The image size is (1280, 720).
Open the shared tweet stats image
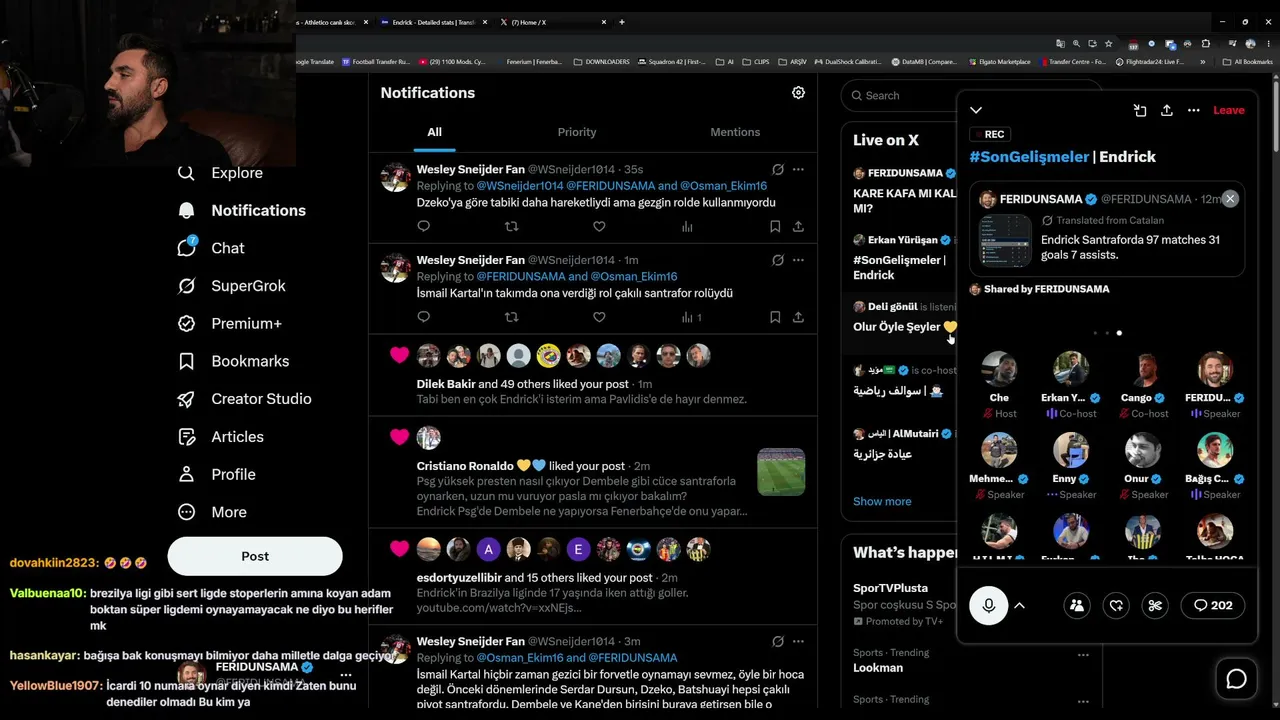[x=1005, y=241]
